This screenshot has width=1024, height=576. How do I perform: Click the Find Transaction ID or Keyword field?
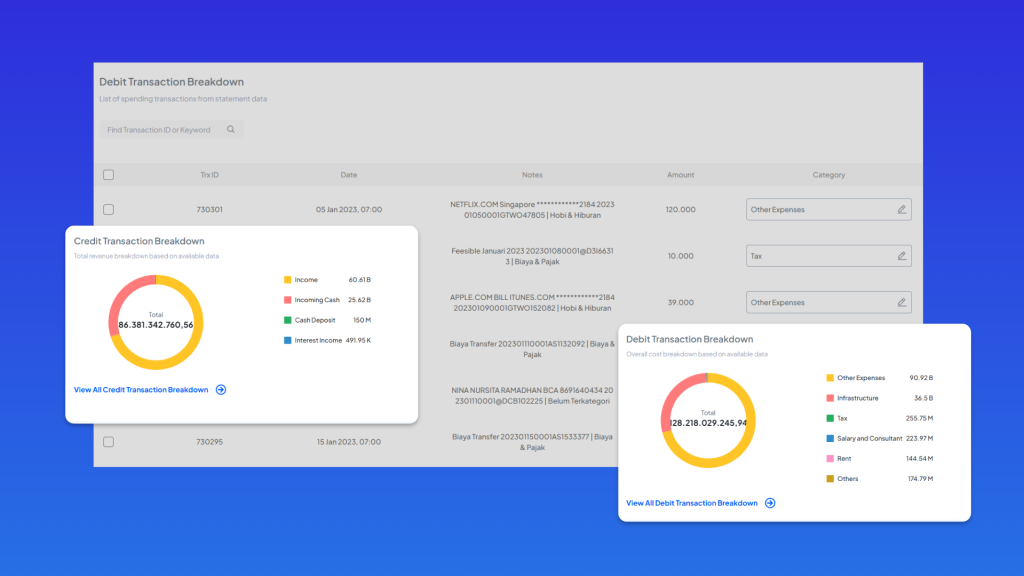coord(160,130)
